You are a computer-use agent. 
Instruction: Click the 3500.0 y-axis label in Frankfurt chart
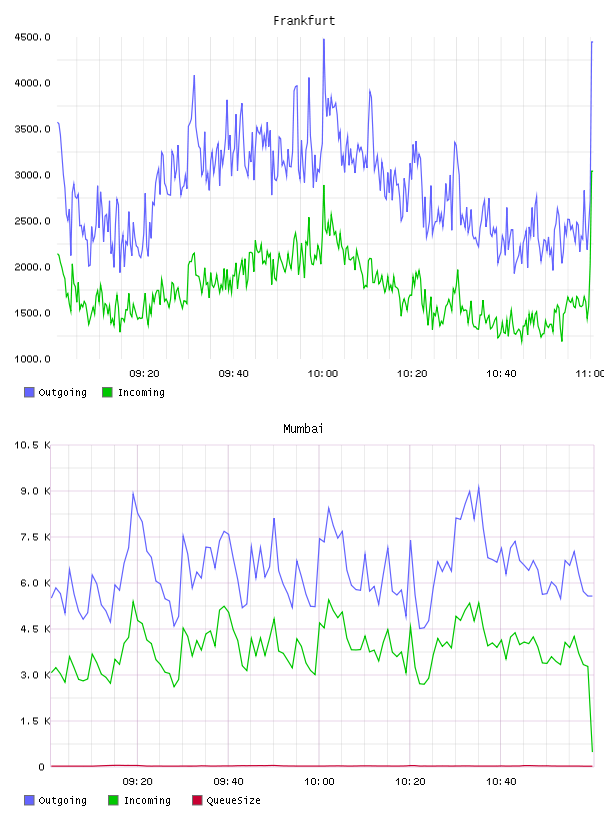[x=32, y=129]
